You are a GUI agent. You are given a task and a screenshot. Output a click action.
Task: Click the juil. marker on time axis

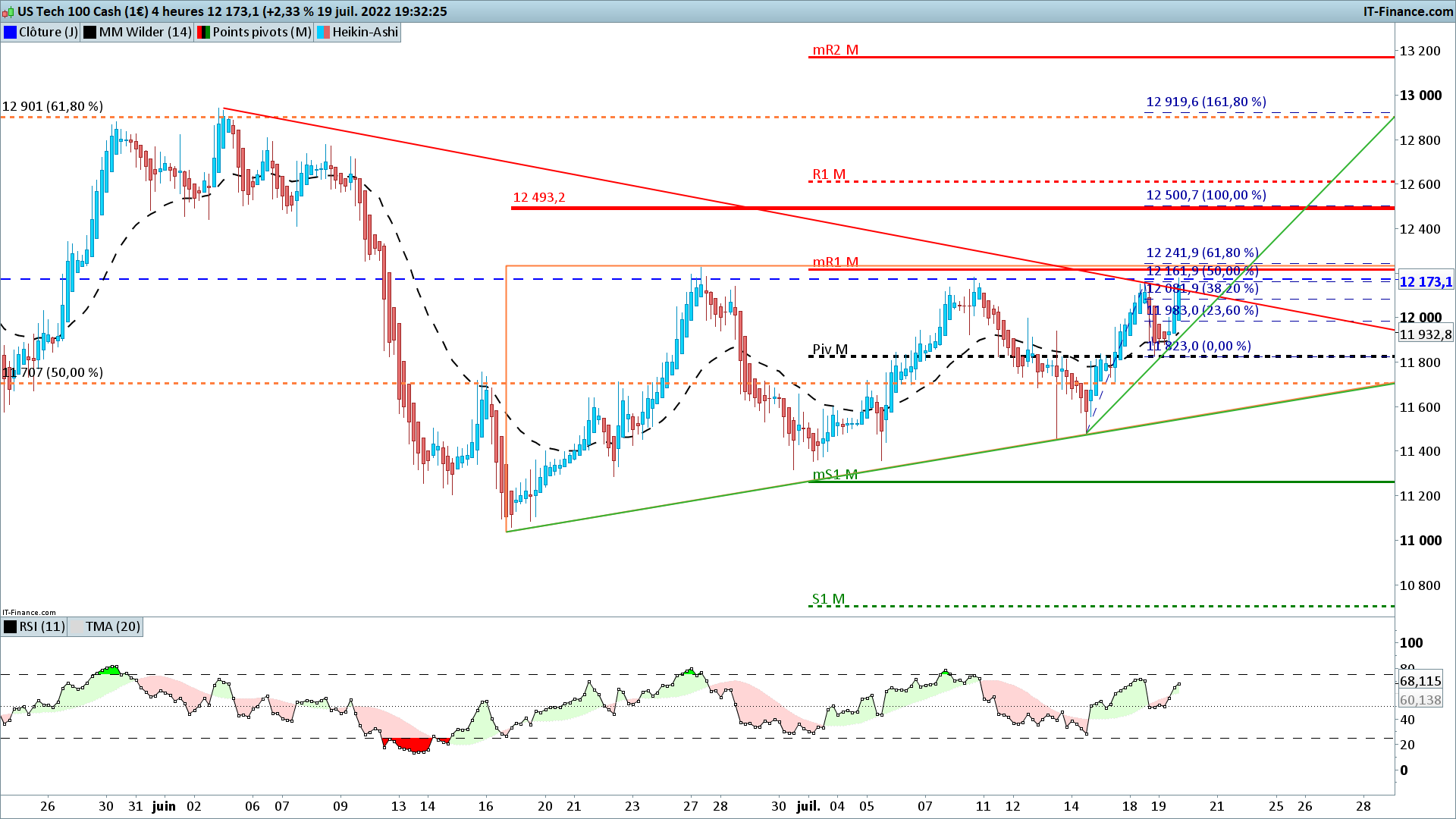(808, 806)
